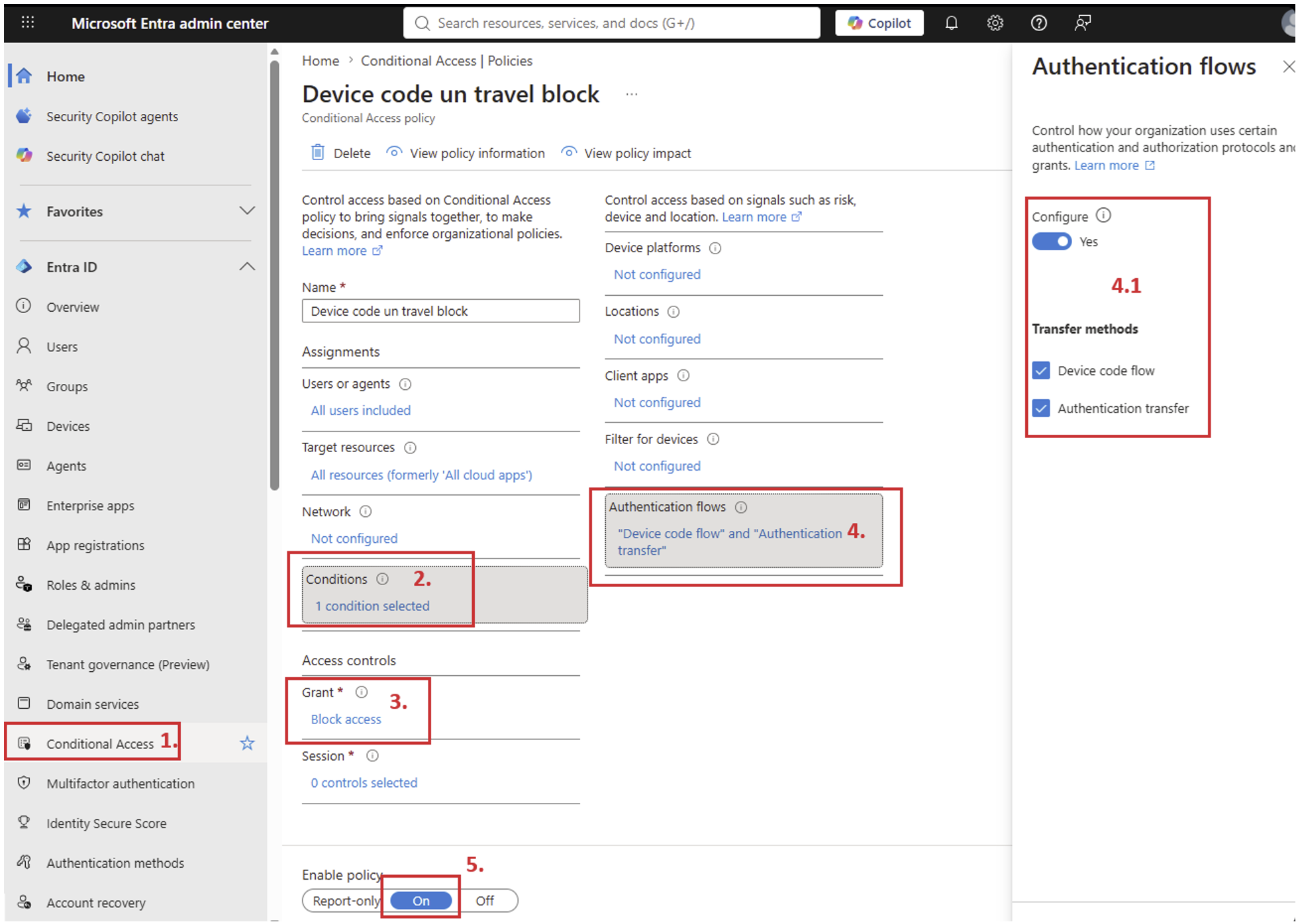Open the Block access grant link
The width and height of the screenshot is (1298, 924).
tap(346, 719)
